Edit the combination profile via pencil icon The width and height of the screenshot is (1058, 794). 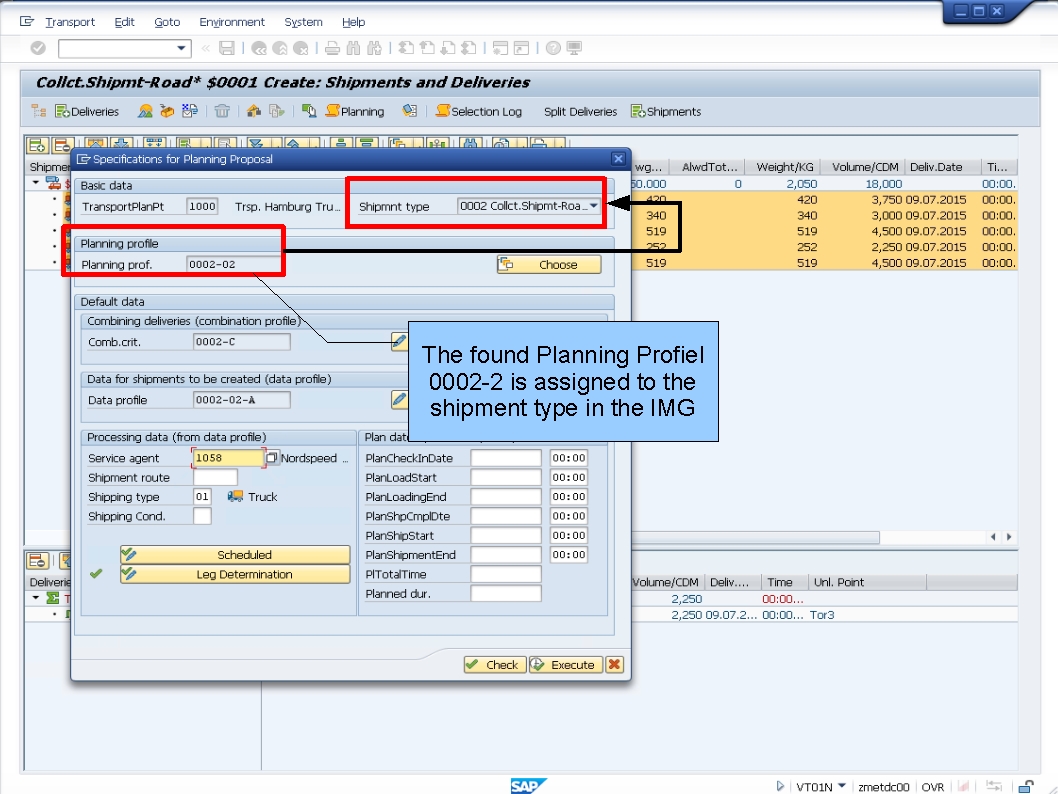399,341
